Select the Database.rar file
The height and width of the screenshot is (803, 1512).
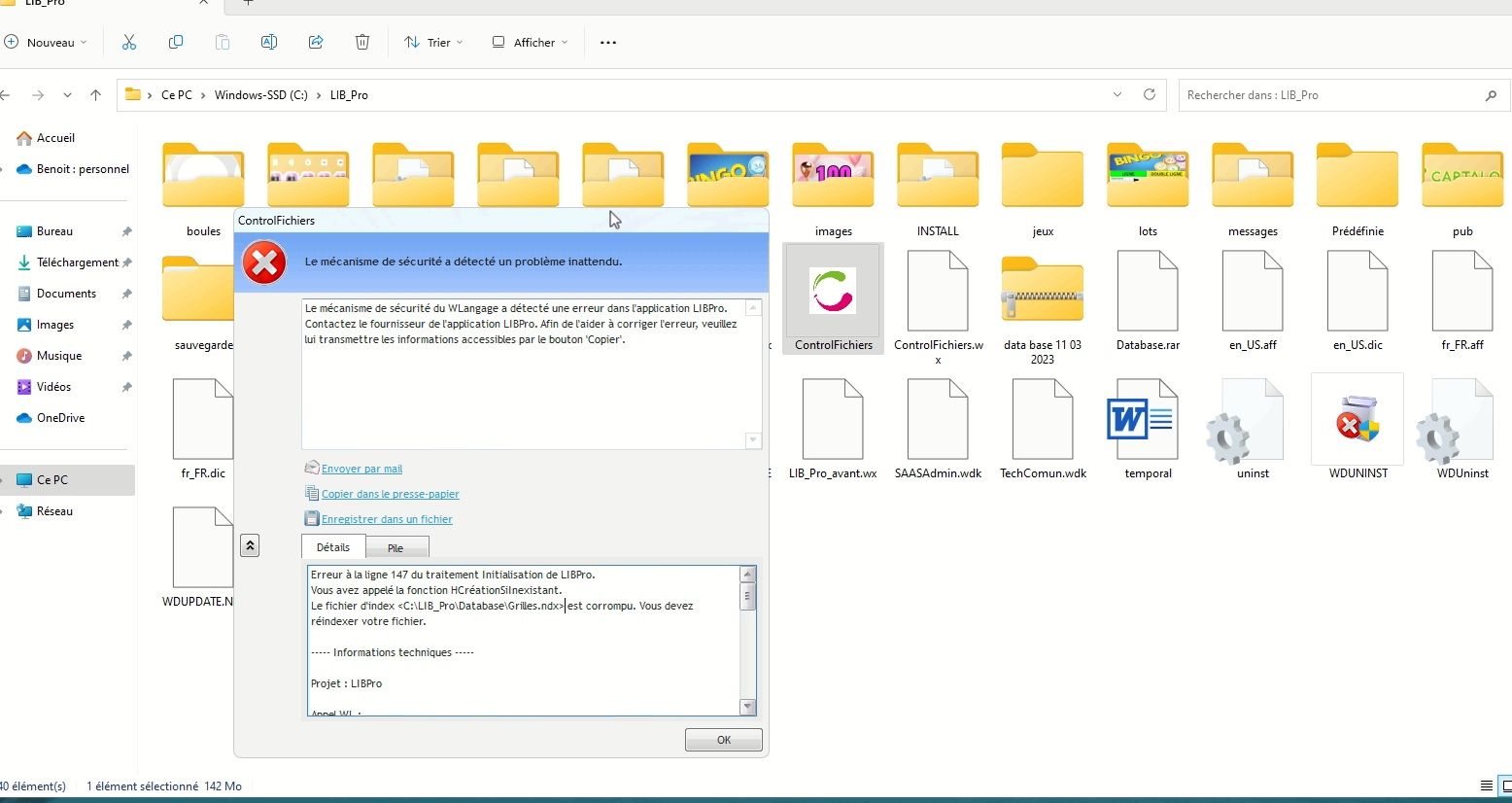coord(1148,300)
